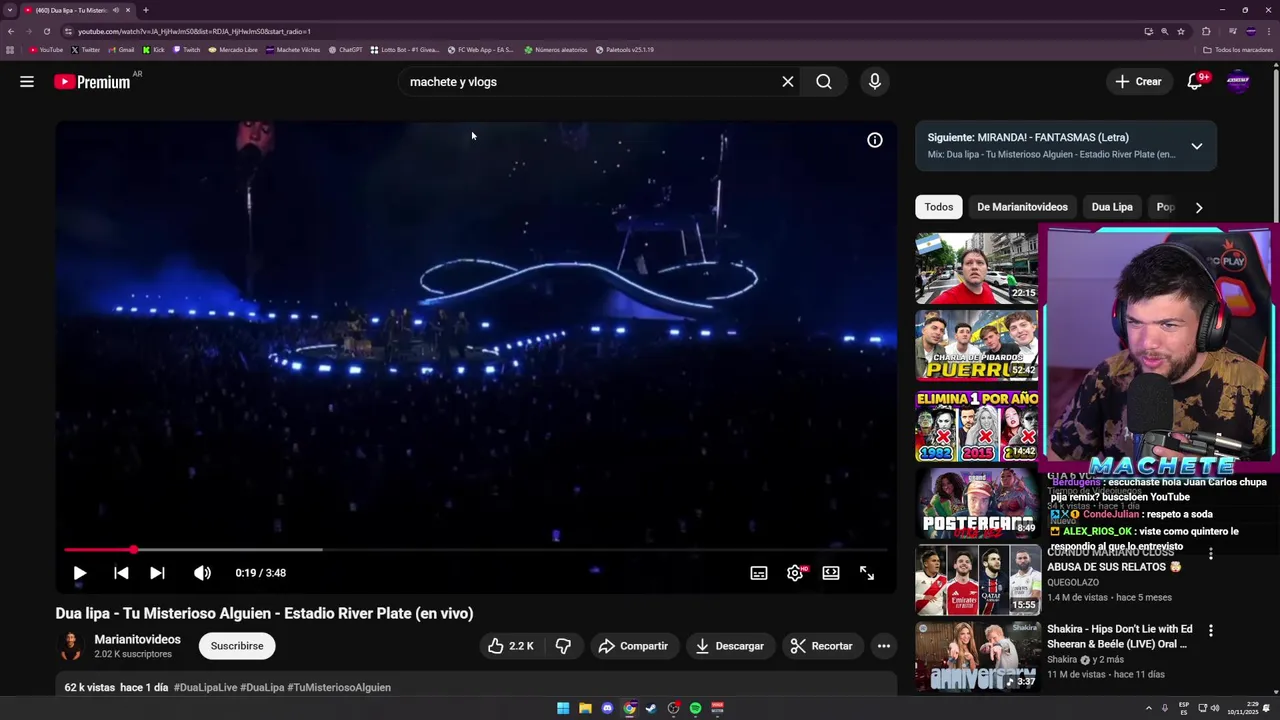Open the 22:15 recommended video thumbnail

click(977, 268)
